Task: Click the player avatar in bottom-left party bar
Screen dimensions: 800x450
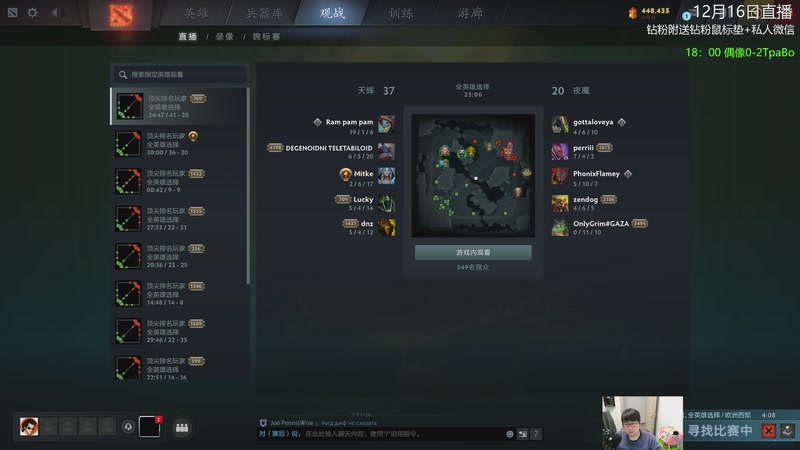Action: 29,427
